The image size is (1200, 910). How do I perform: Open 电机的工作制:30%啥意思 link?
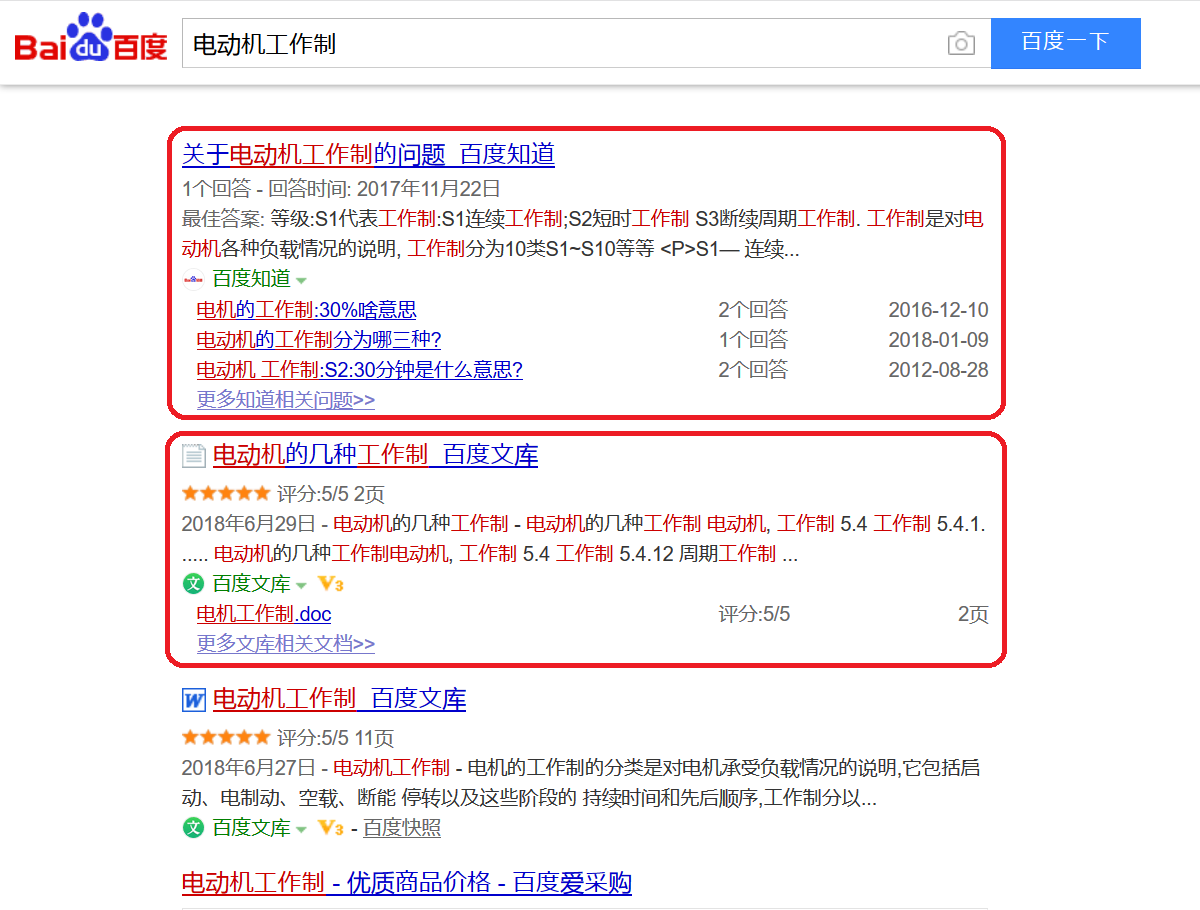(306, 310)
